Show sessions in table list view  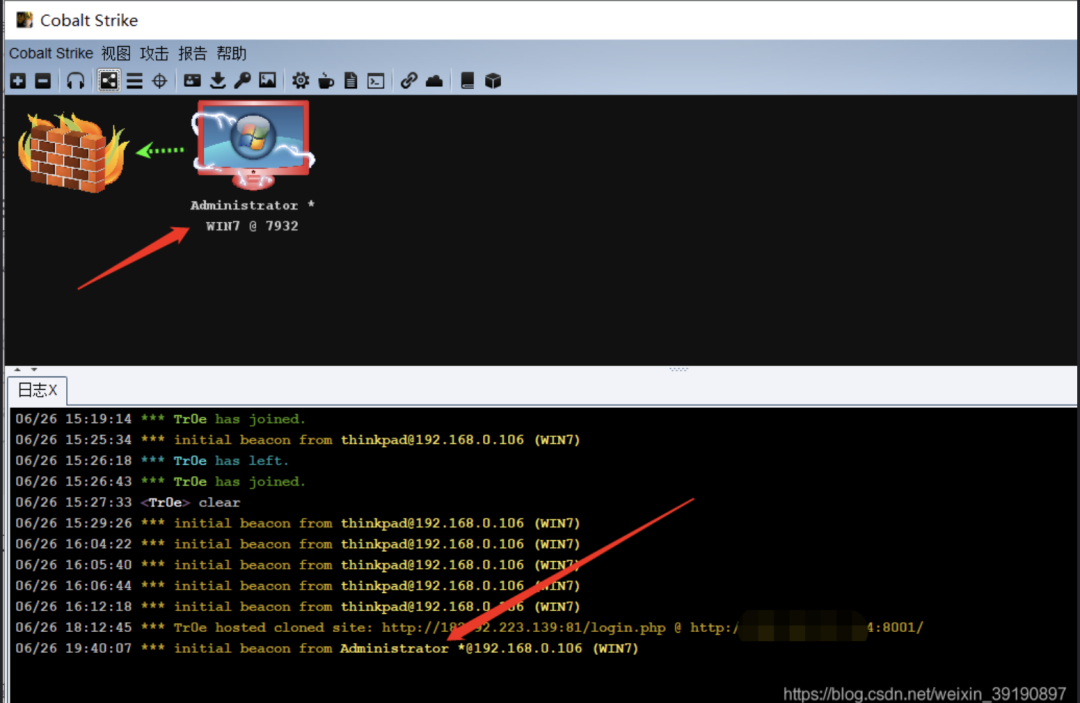(134, 81)
